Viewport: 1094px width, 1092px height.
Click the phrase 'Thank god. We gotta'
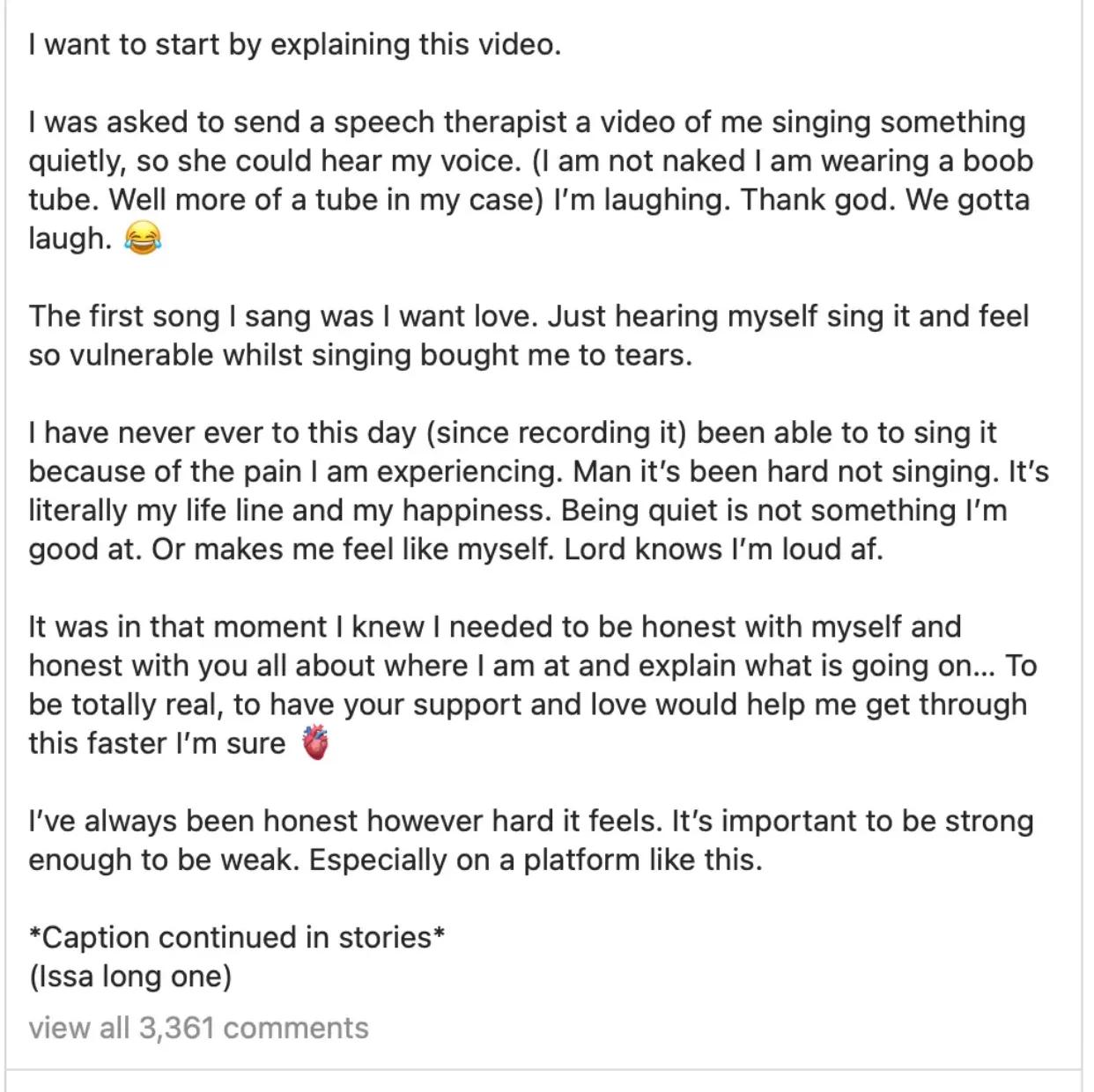click(x=884, y=200)
